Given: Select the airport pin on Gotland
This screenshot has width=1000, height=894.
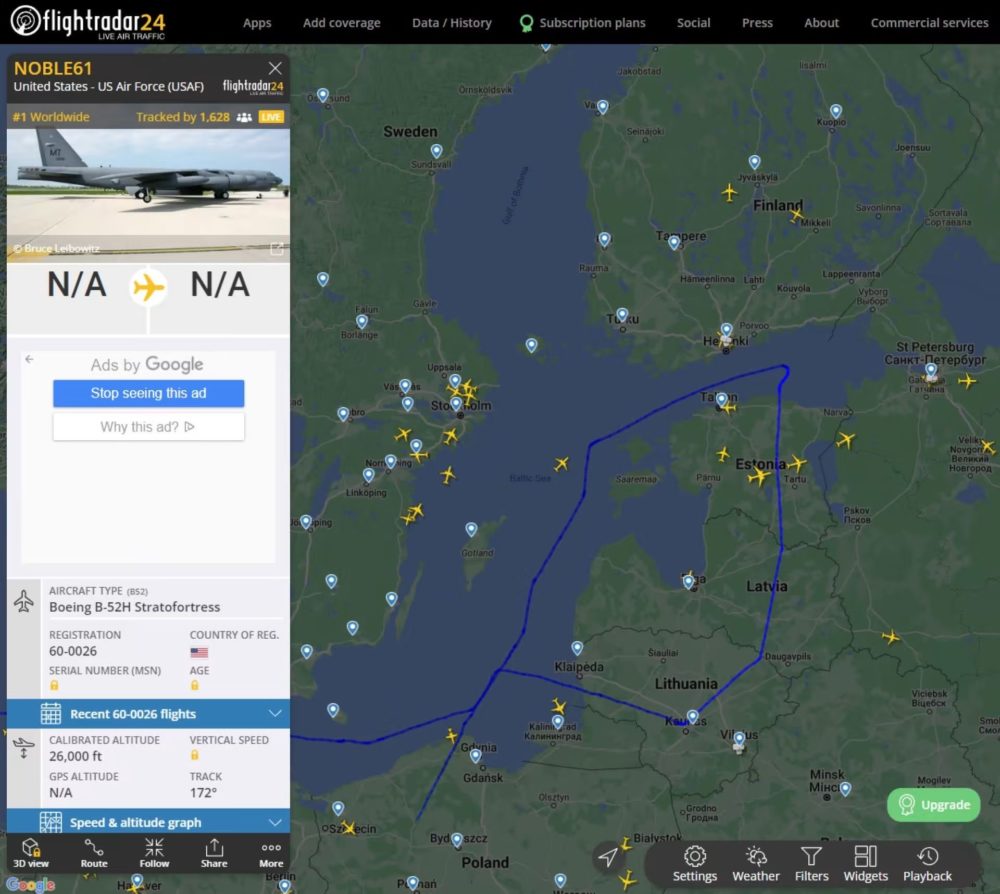Looking at the screenshot, I should click(x=471, y=529).
